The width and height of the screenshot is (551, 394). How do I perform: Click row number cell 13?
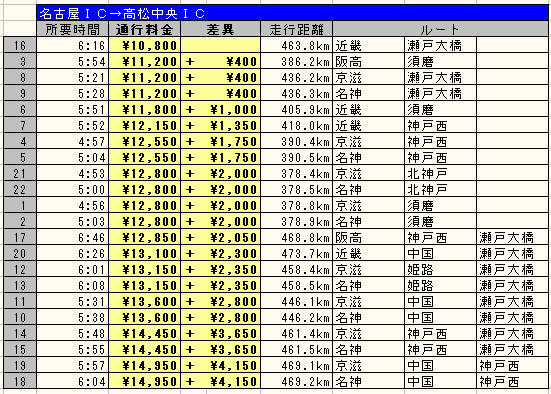[x=20, y=285]
